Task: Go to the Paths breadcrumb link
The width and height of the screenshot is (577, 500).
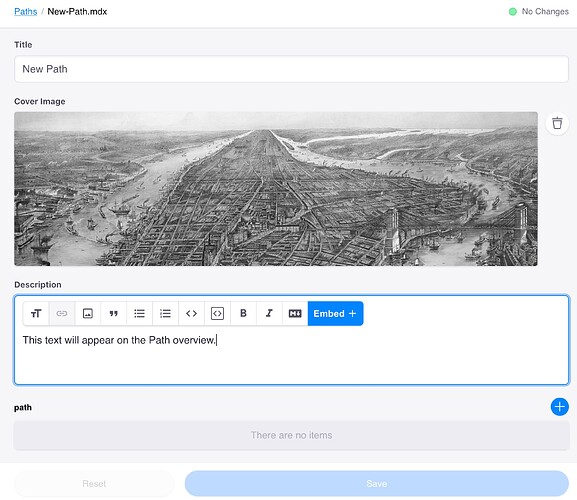Action: click(x=25, y=11)
